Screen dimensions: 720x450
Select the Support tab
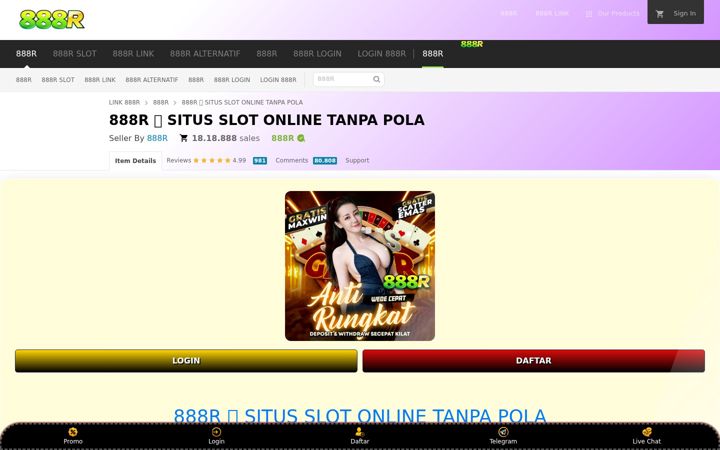tap(357, 160)
